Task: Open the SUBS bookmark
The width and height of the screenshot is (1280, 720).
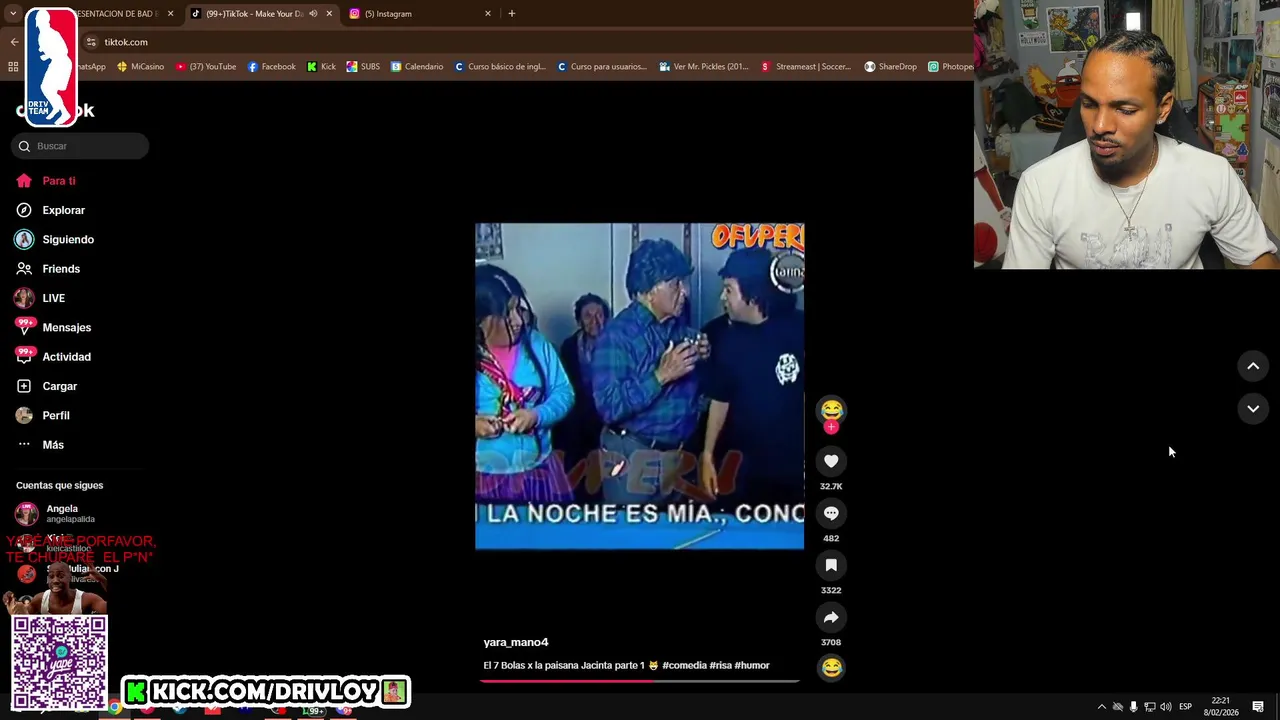Action: 363,67
